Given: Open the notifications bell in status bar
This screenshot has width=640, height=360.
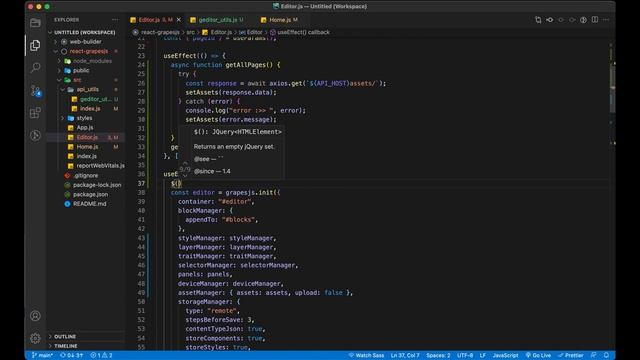Looking at the screenshot, I should pos(607,355).
